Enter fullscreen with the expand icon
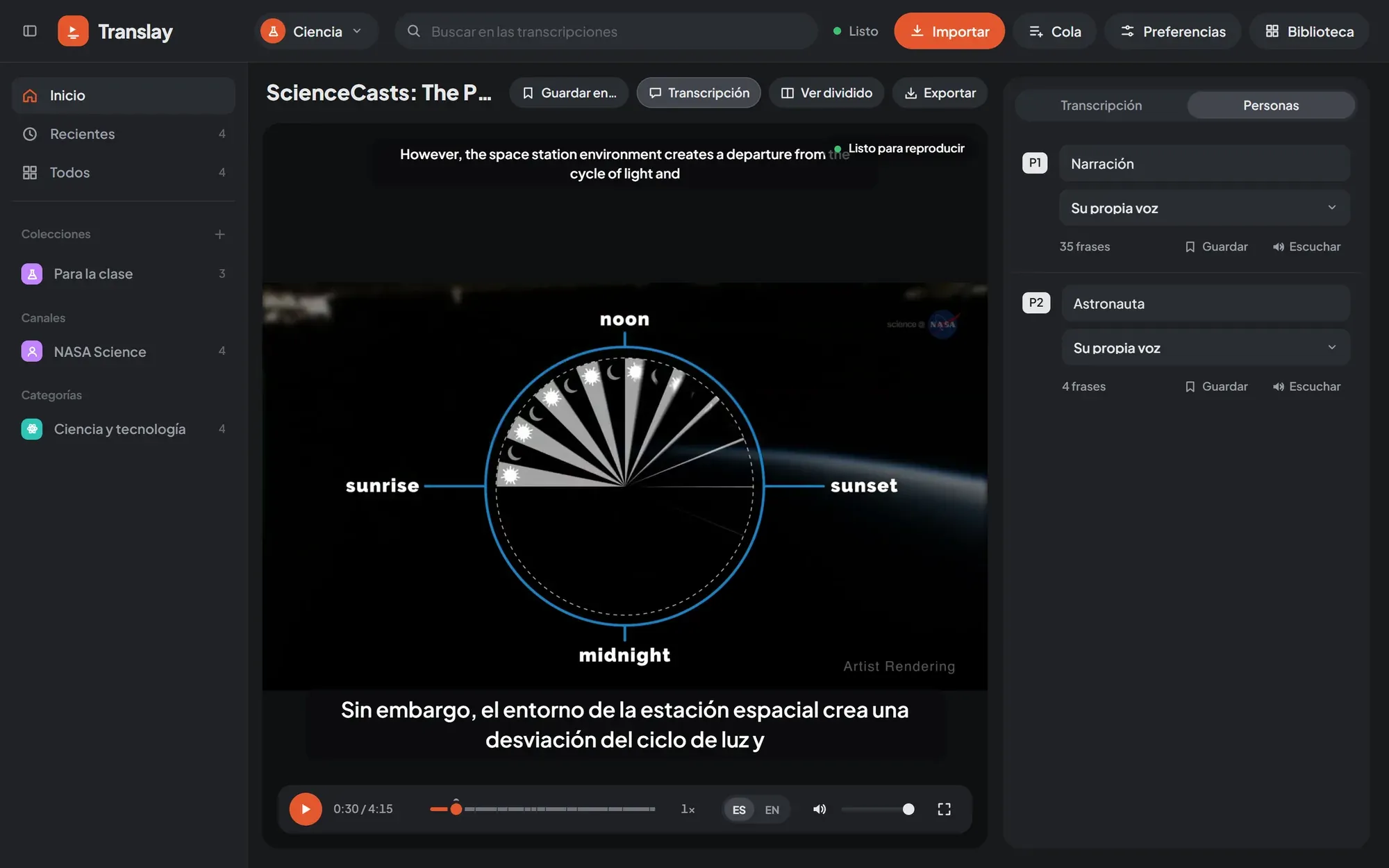This screenshot has height=868, width=1389. (944, 809)
